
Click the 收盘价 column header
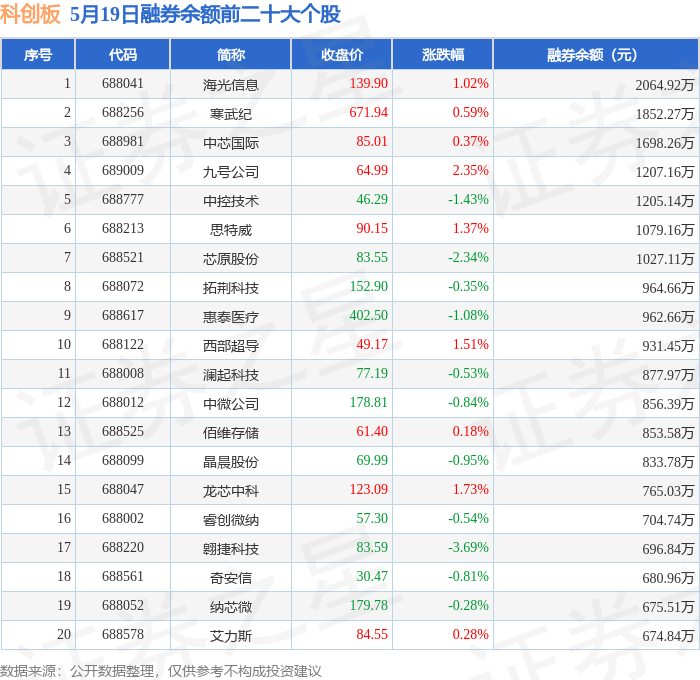pos(342,54)
